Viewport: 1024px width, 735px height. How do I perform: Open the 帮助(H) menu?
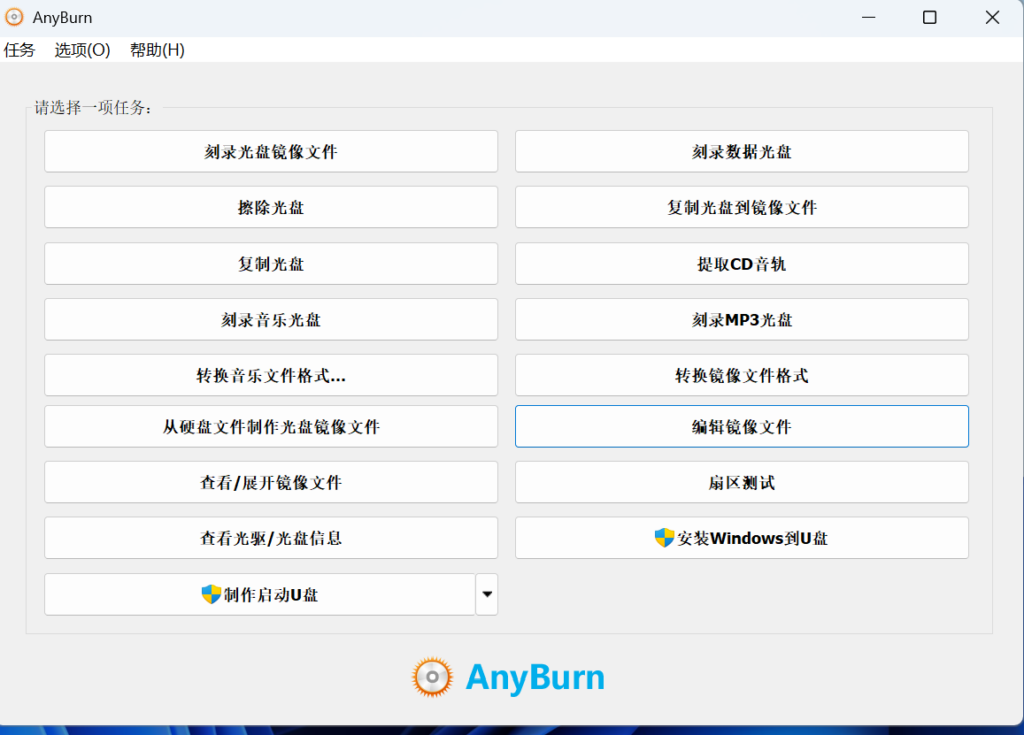[157, 50]
